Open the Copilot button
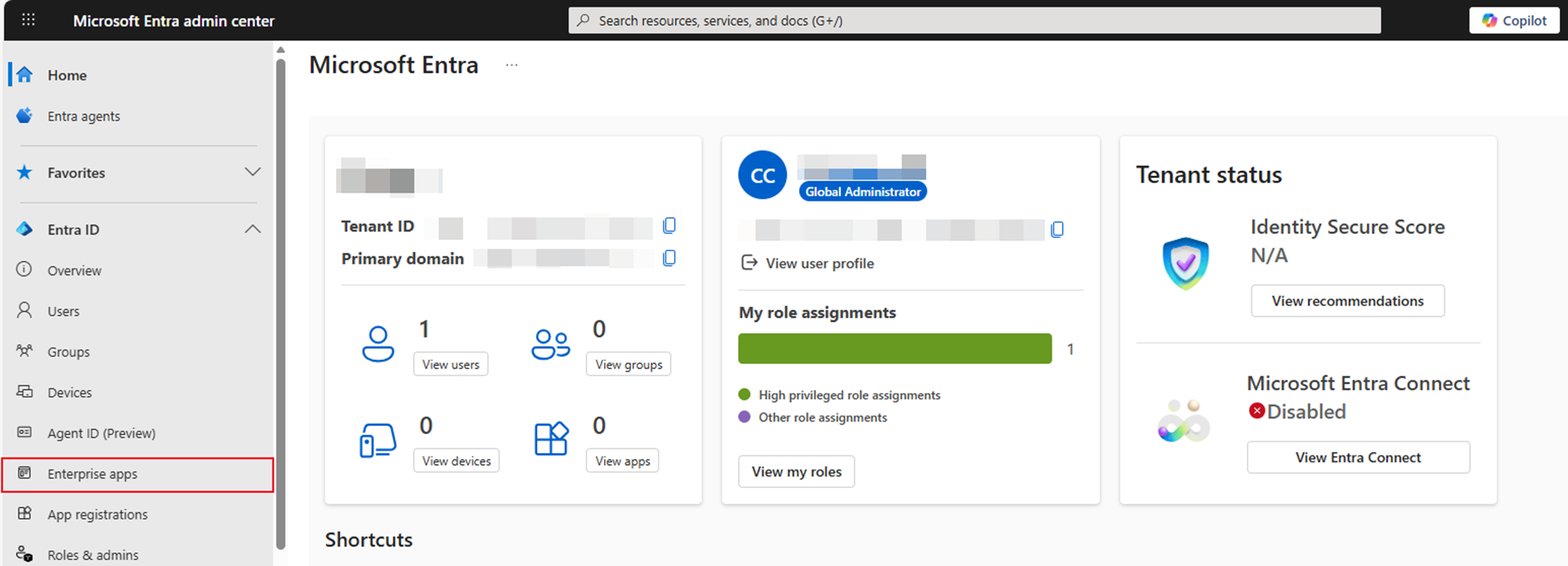 pos(1514,20)
